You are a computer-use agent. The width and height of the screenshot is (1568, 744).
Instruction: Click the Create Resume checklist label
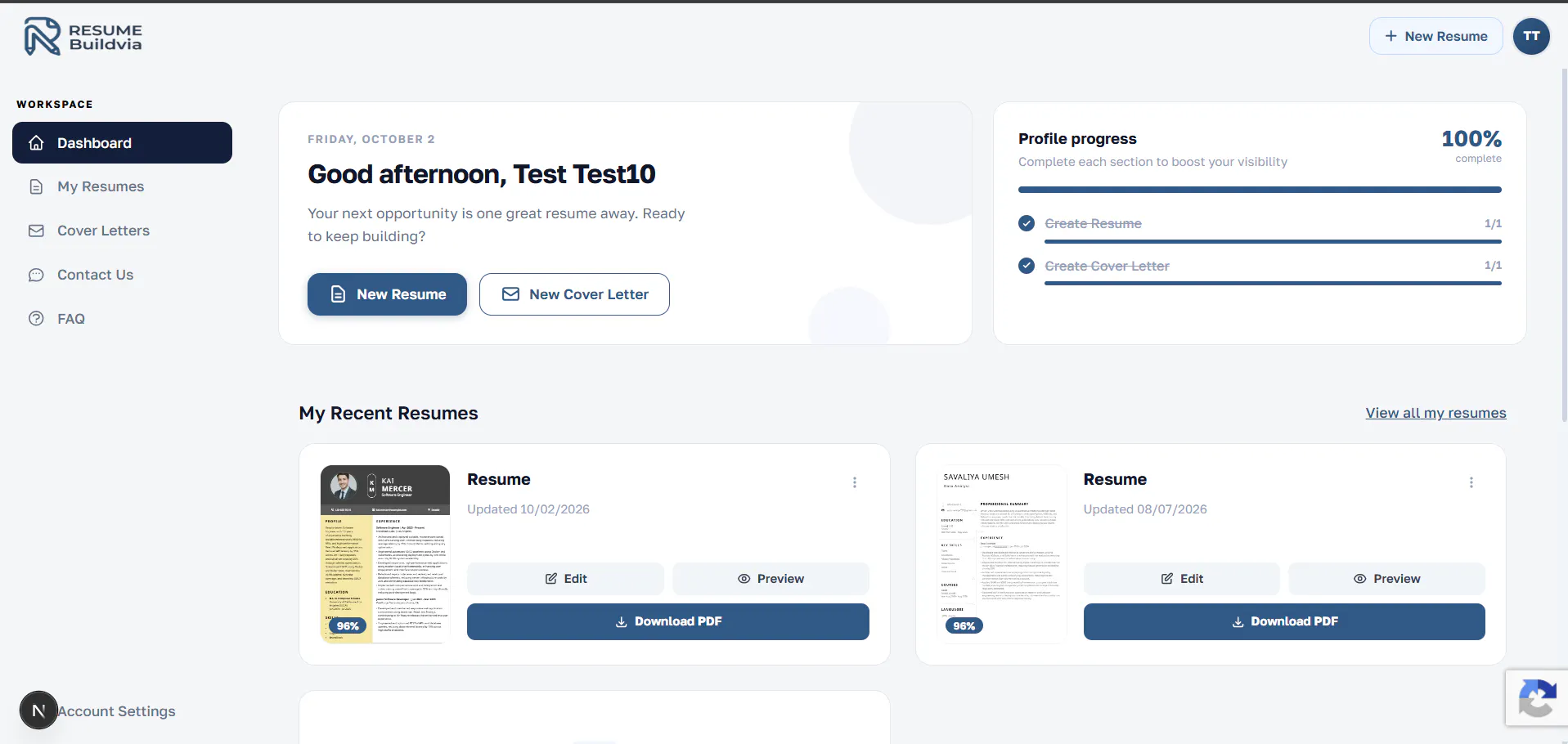[1093, 223]
